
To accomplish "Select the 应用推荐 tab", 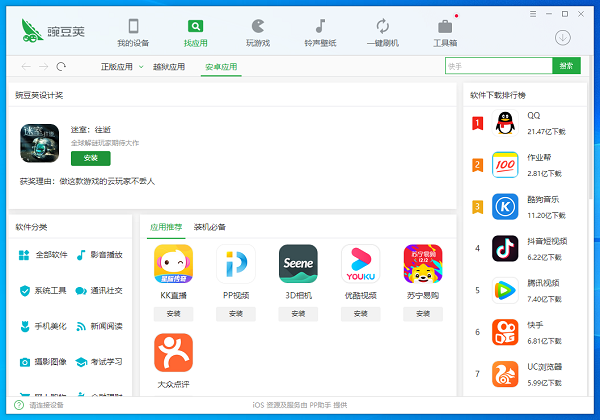I will [x=166, y=227].
